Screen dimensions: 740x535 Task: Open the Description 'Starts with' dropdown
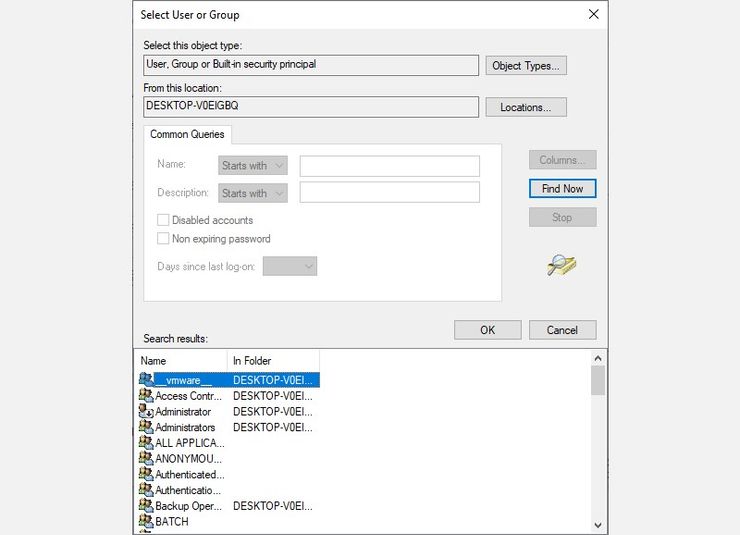[x=252, y=193]
